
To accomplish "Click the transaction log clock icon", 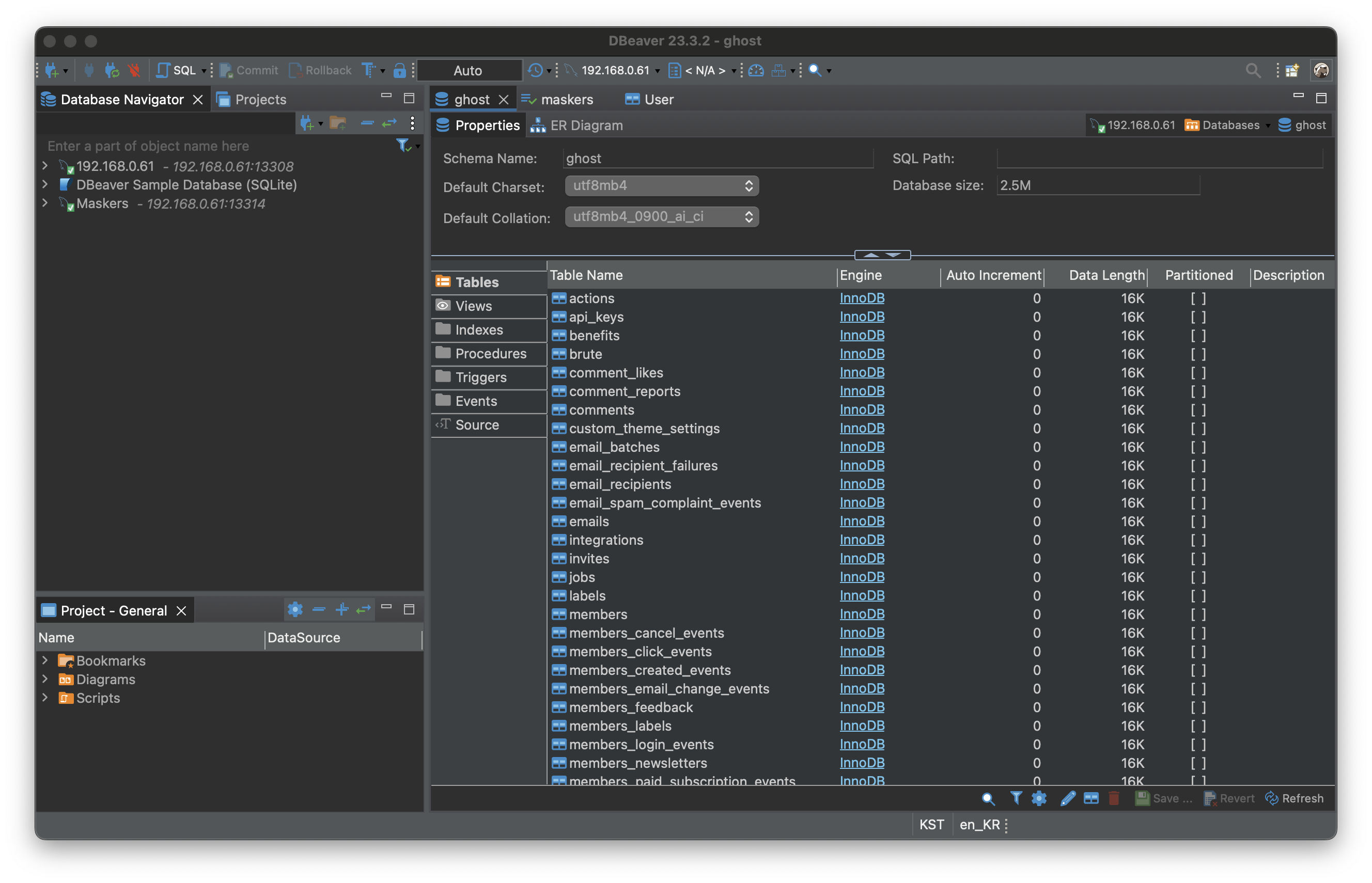I will pos(535,71).
